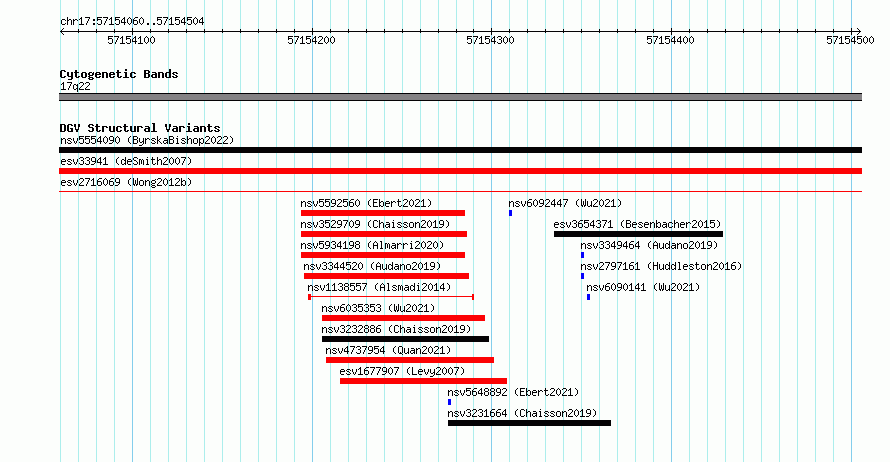Open nsv4737954 (Quan2021) label

pyautogui.click(x=388, y=350)
